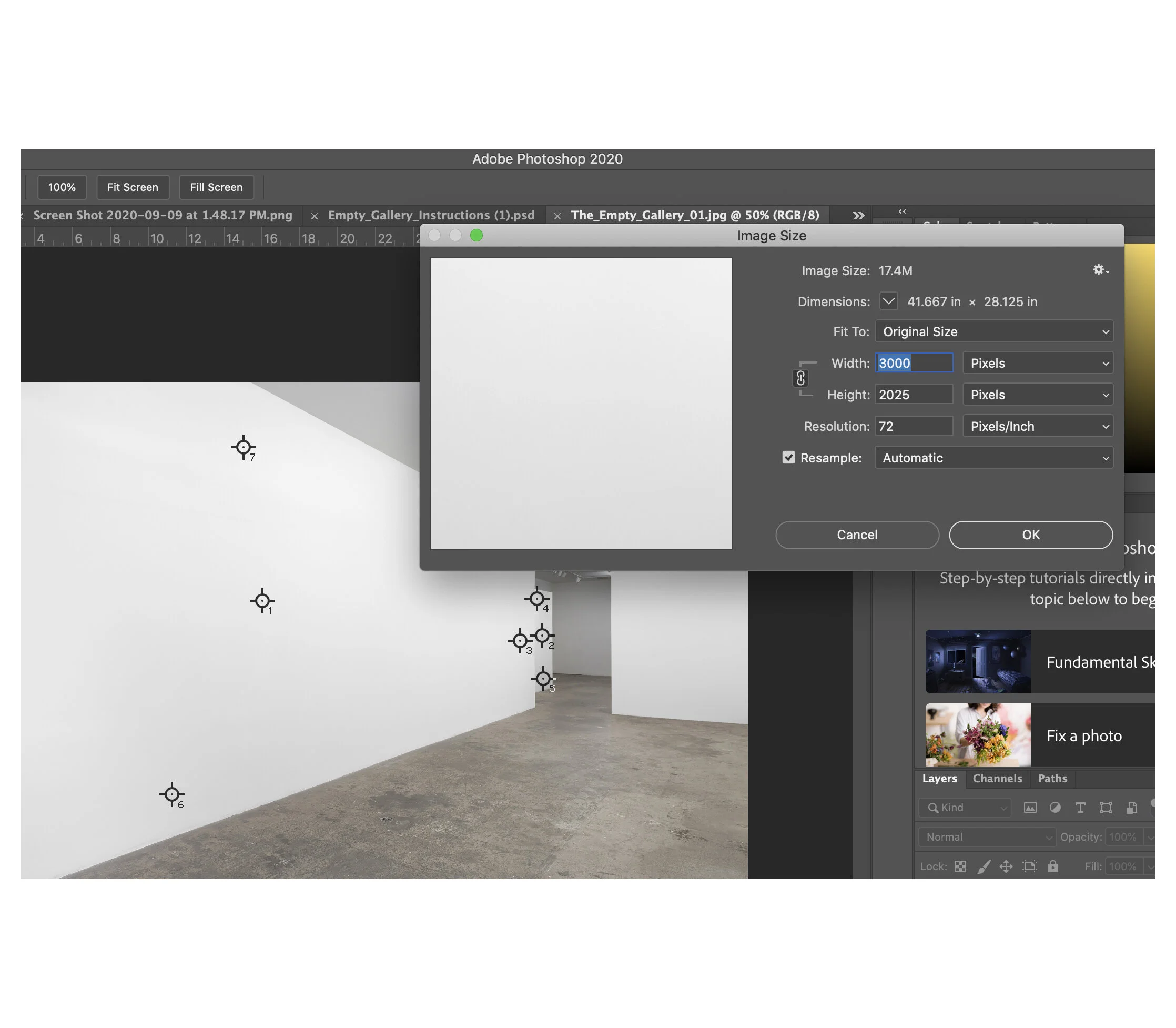Click color sampler marker 6 near the floor

(x=171, y=794)
